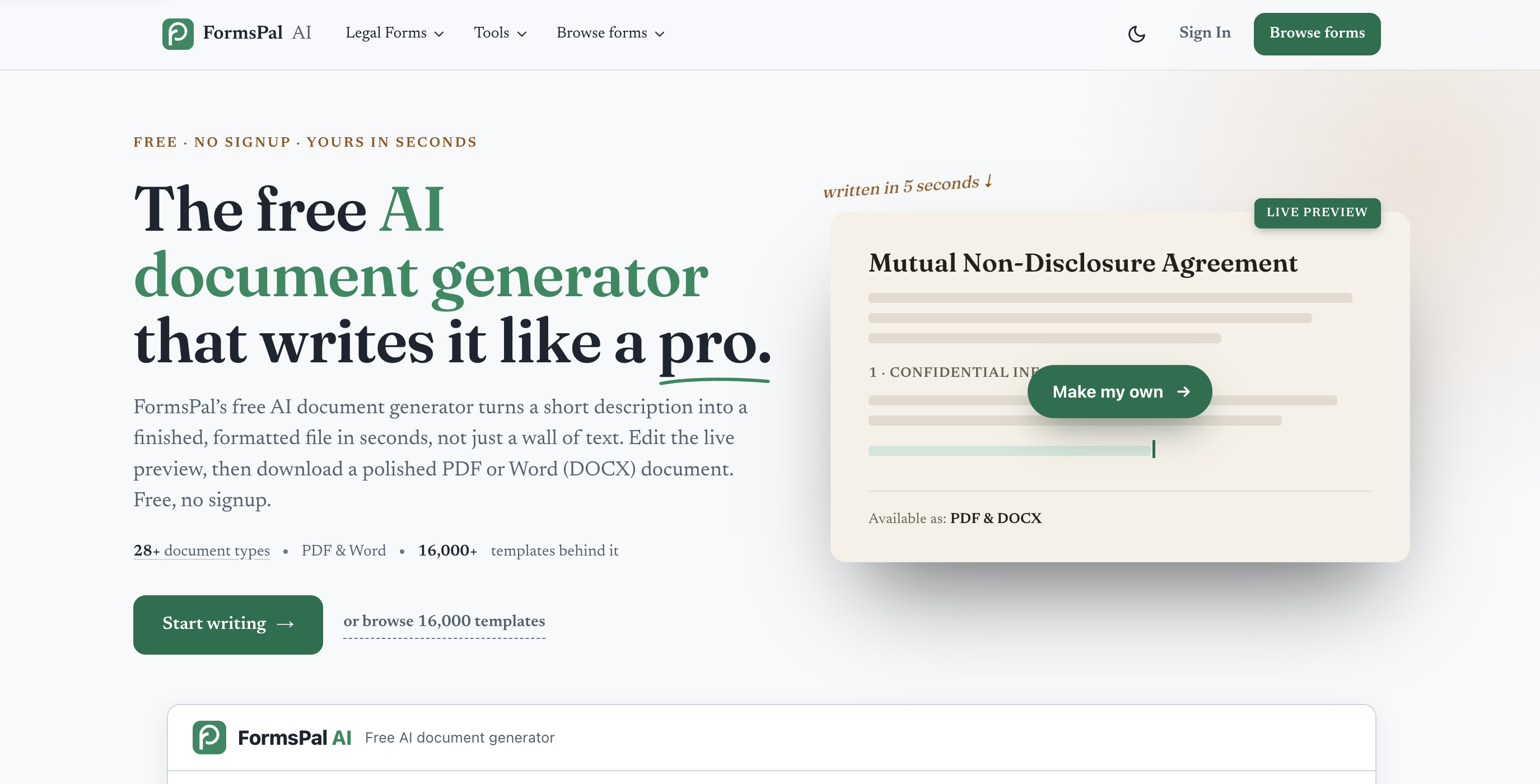Click the 'written in 5 seconds' note
This screenshot has width=1540, height=784.
[x=908, y=186]
